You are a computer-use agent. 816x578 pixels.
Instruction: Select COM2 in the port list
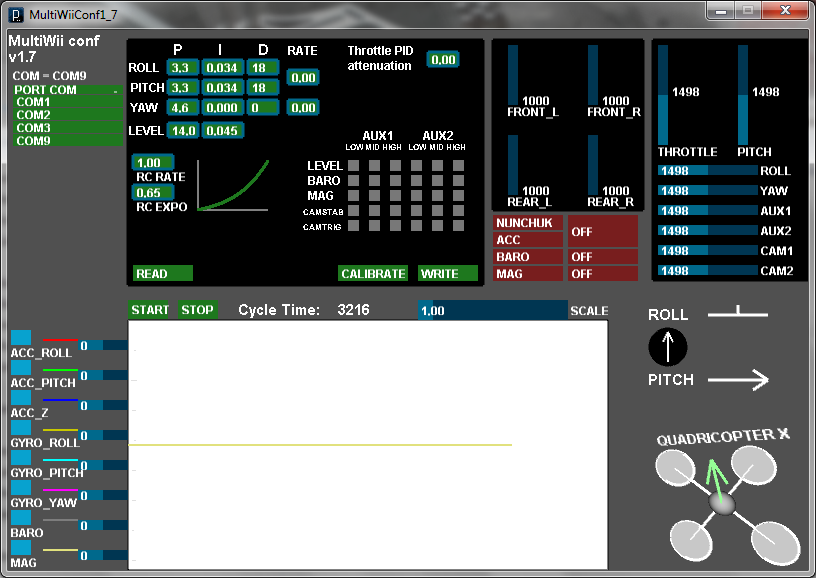[68, 115]
